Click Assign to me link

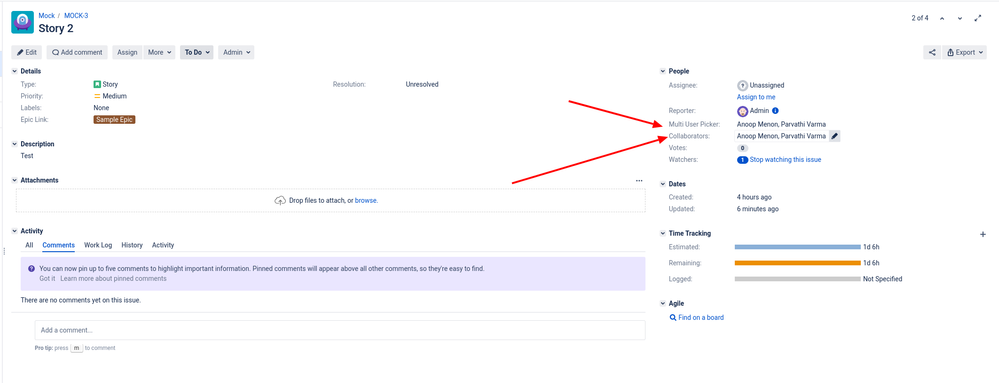click(x=756, y=97)
